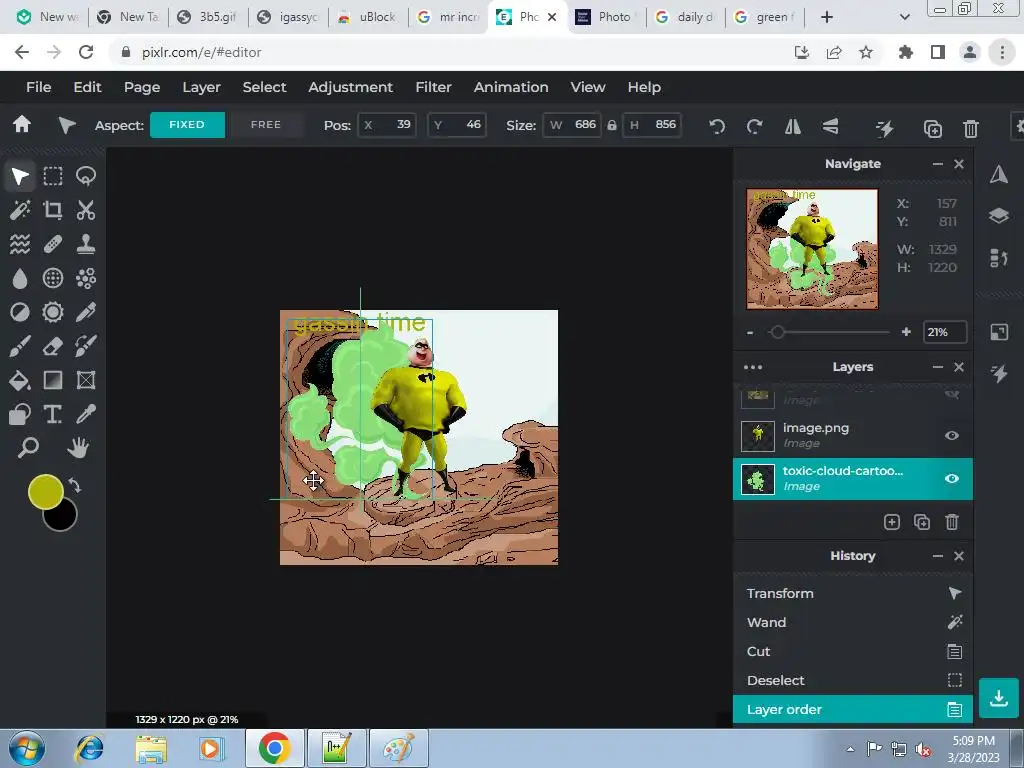Zoom out with Navigate minus button
Viewport: 1024px width, 768px height.
[750, 333]
